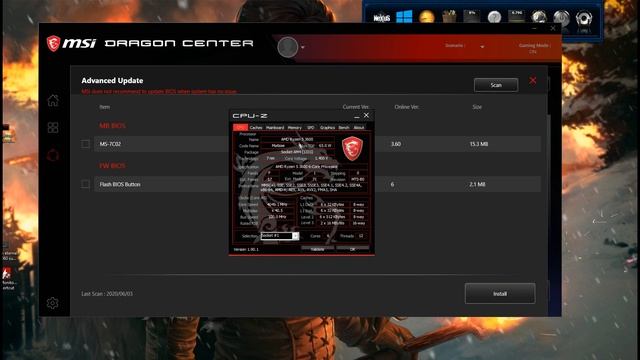Click the CPU percentage meter in dock
Screen dimensions: 640x360
(471, 16)
